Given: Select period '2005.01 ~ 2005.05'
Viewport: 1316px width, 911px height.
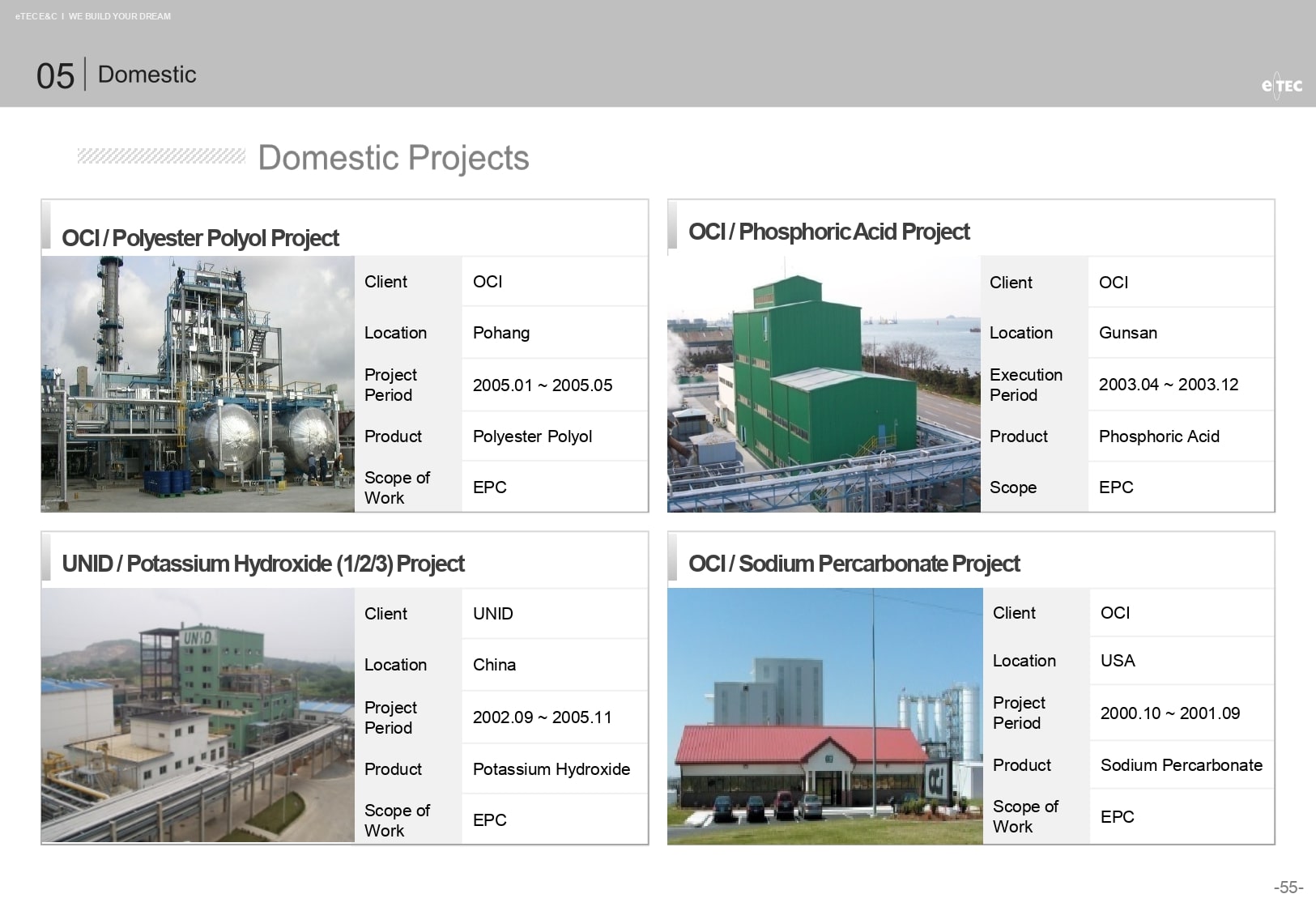Looking at the screenshot, I should pos(543,385).
